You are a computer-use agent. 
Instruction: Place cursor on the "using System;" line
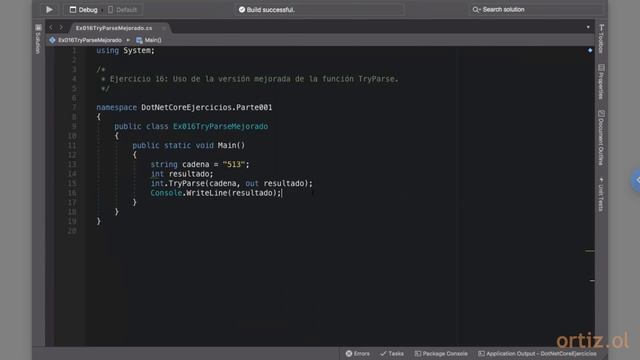tap(125, 51)
